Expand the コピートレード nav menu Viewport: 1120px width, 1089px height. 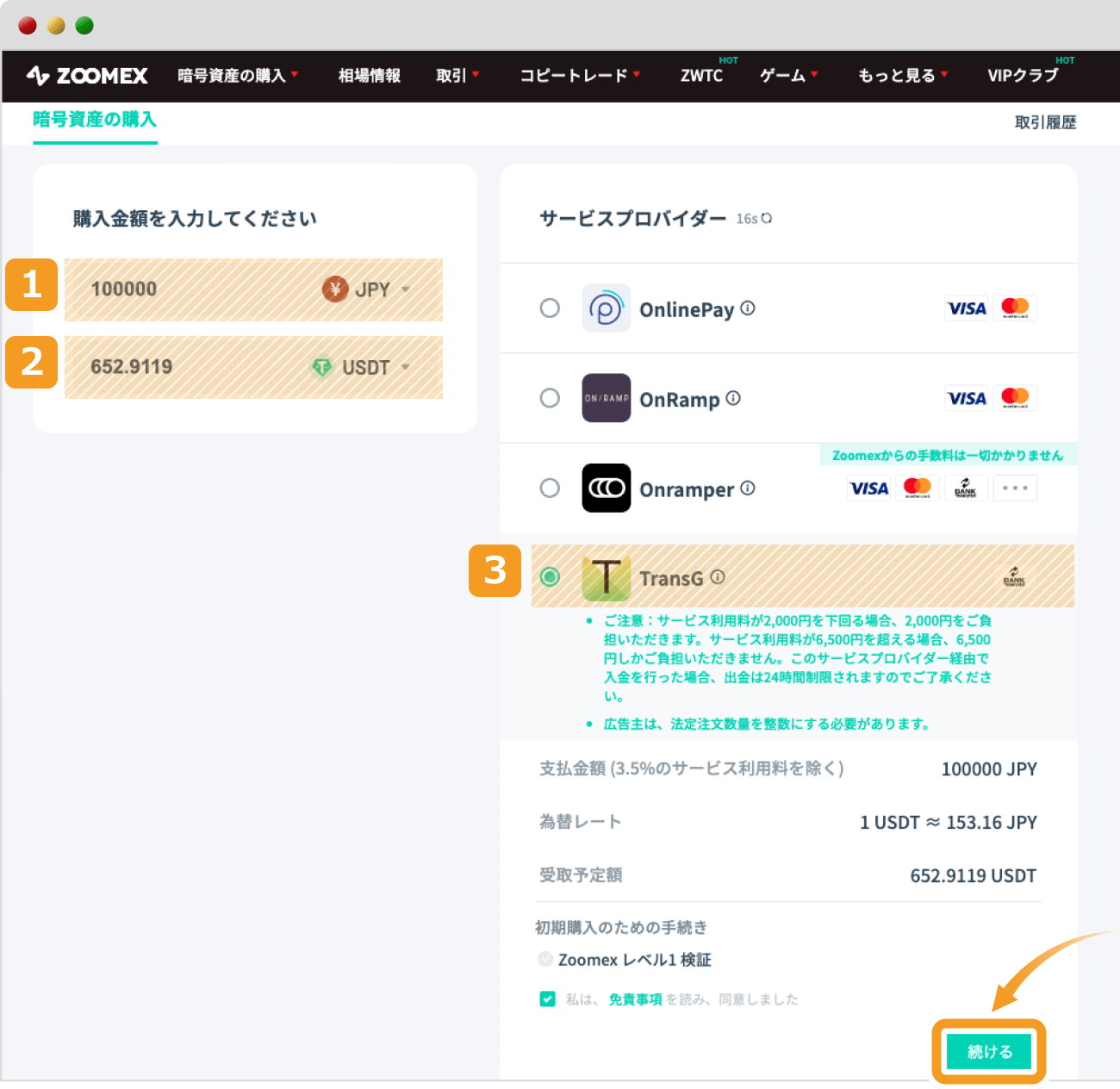coord(580,76)
